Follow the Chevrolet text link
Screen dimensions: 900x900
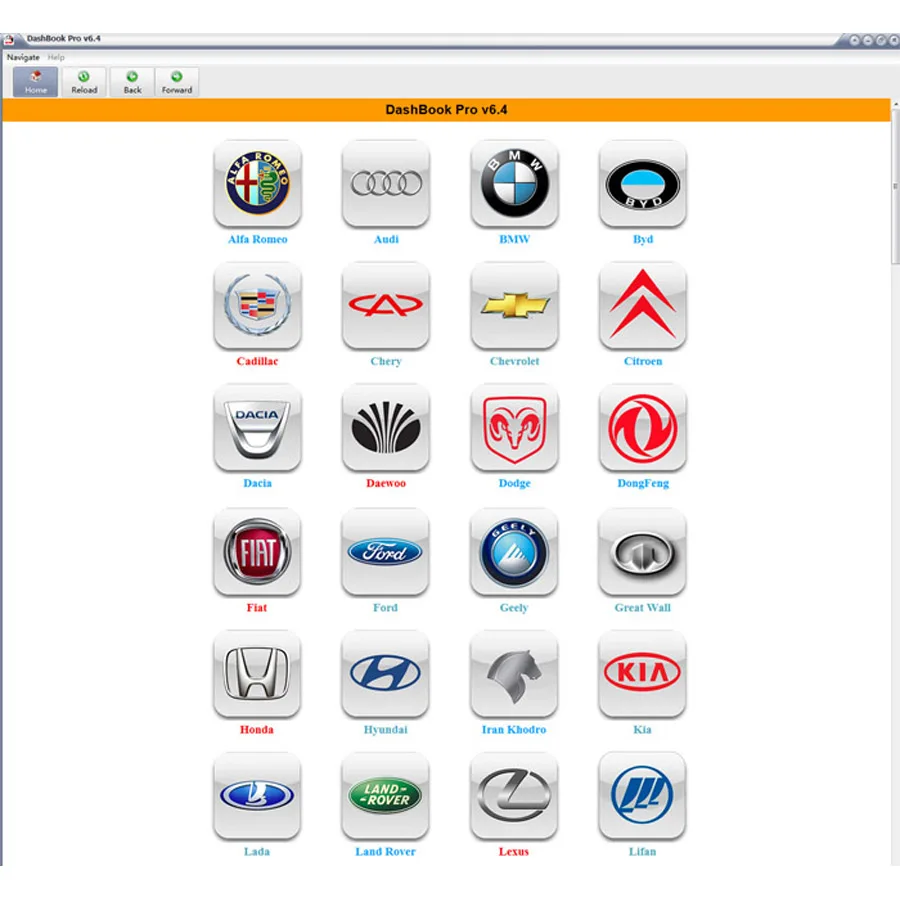514,361
